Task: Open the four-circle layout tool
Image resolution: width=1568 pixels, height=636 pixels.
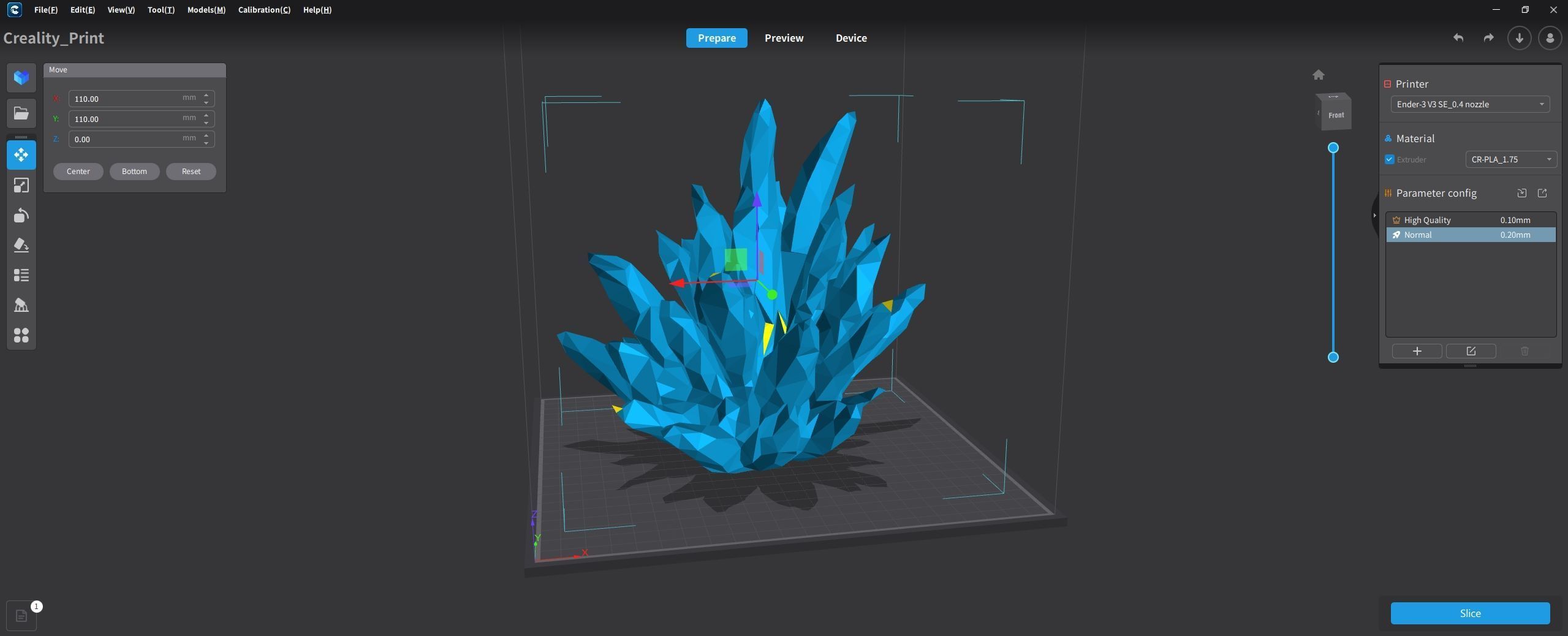Action: [21, 335]
